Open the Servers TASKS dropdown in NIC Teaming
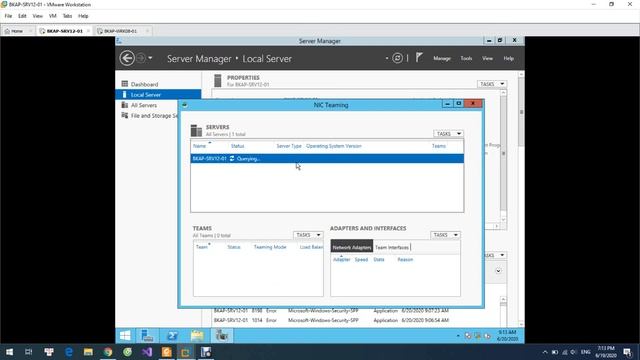 448,134
